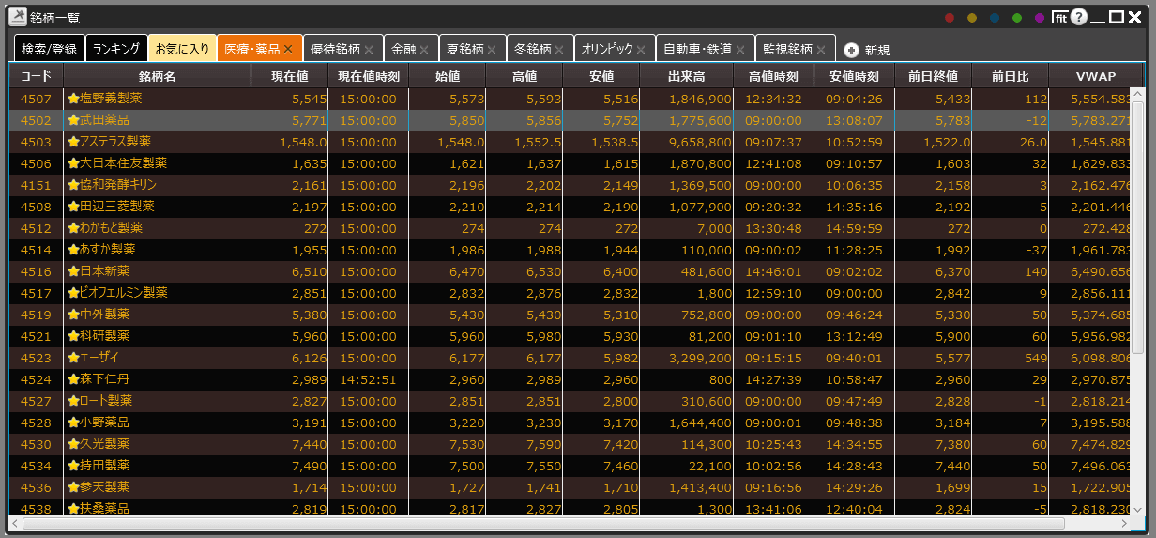The image size is (1156, 538).
Task: Sort by the 銘柄名 column header
Action: coord(157,75)
